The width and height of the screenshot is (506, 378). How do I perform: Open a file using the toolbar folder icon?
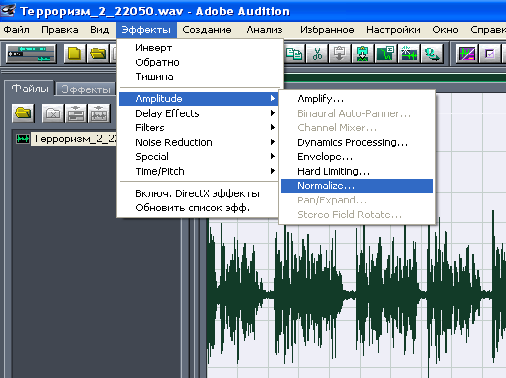coord(98,53)
